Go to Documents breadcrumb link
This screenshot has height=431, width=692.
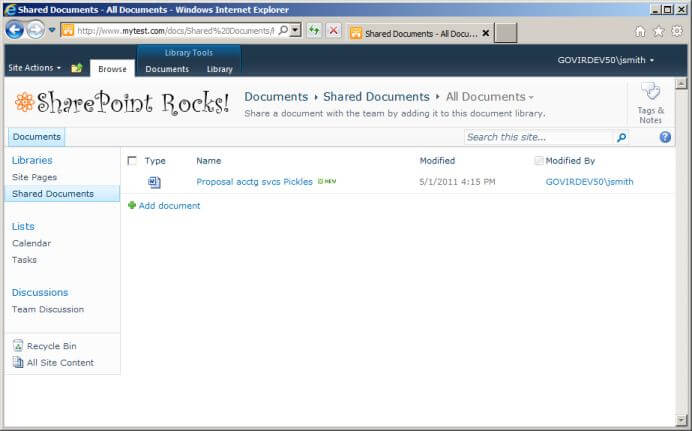(x=276, y=97)
